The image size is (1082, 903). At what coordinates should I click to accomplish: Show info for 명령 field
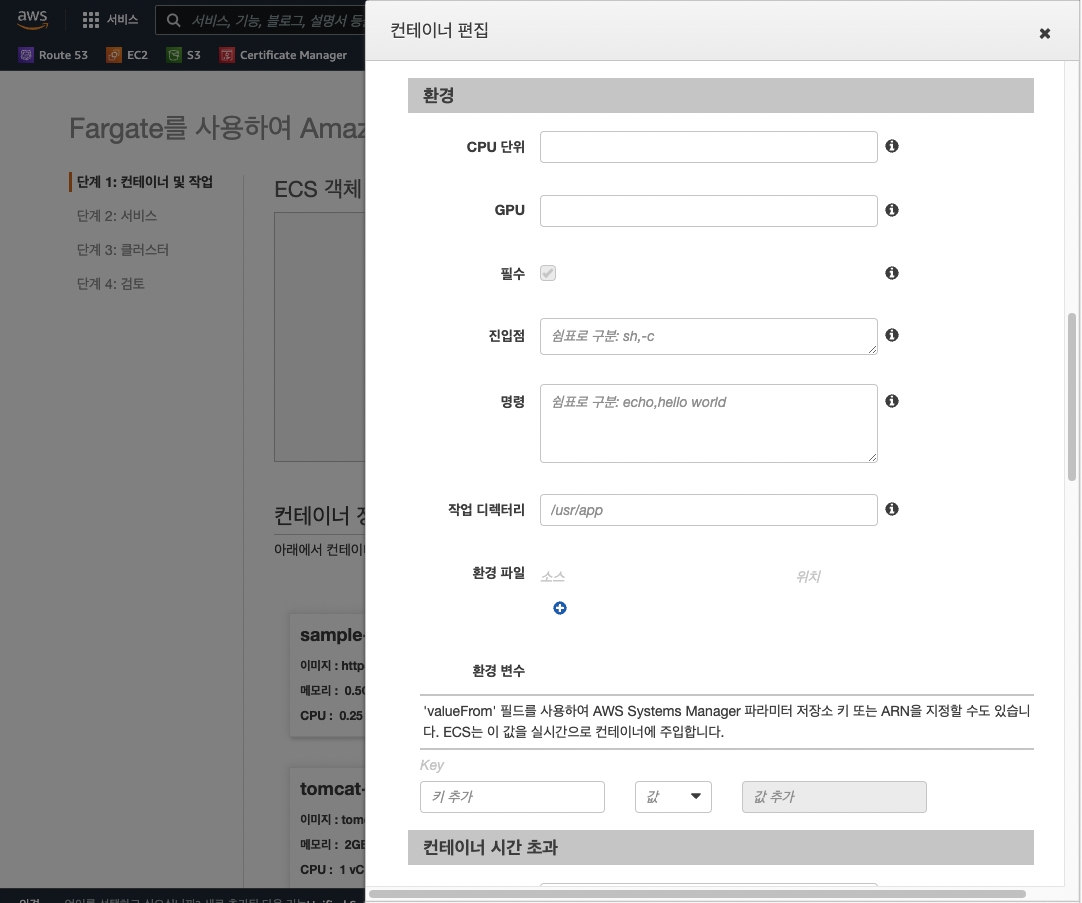pyautogui.click(x=892, y=401)
